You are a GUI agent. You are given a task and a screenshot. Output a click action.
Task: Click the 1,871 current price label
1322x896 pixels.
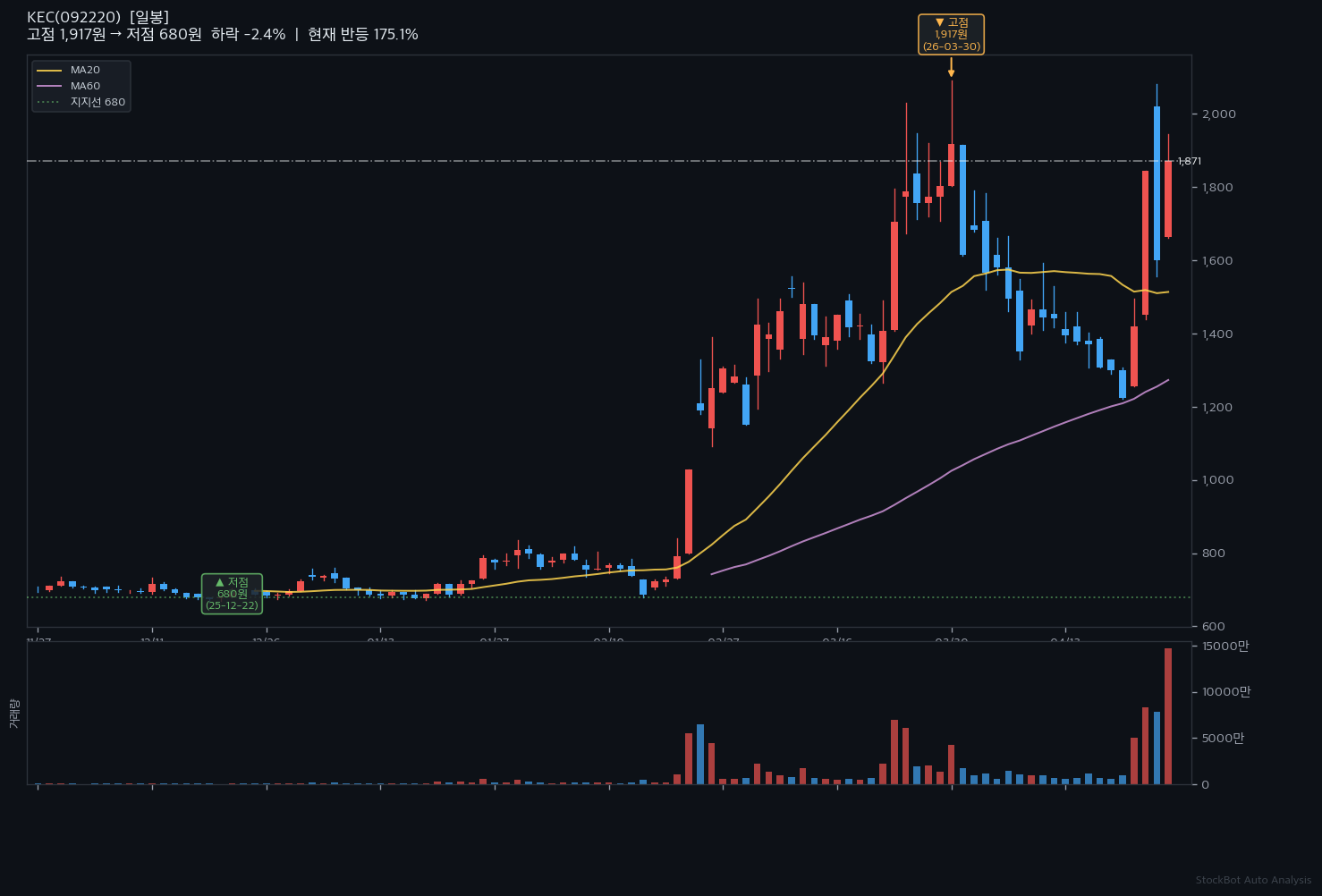(1190, 161)
